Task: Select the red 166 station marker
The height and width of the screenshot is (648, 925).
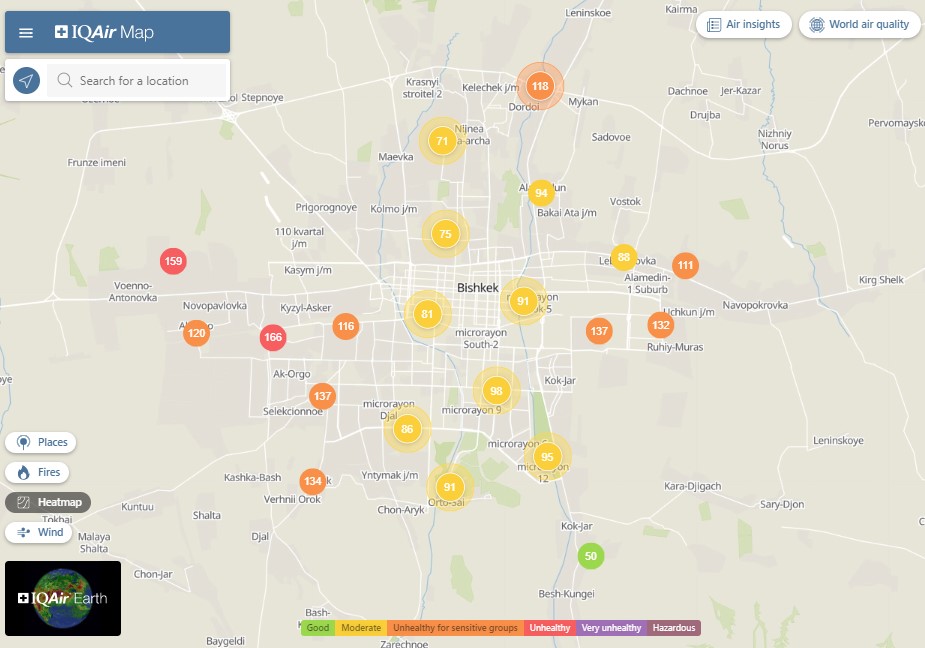Action: [273, 338]
